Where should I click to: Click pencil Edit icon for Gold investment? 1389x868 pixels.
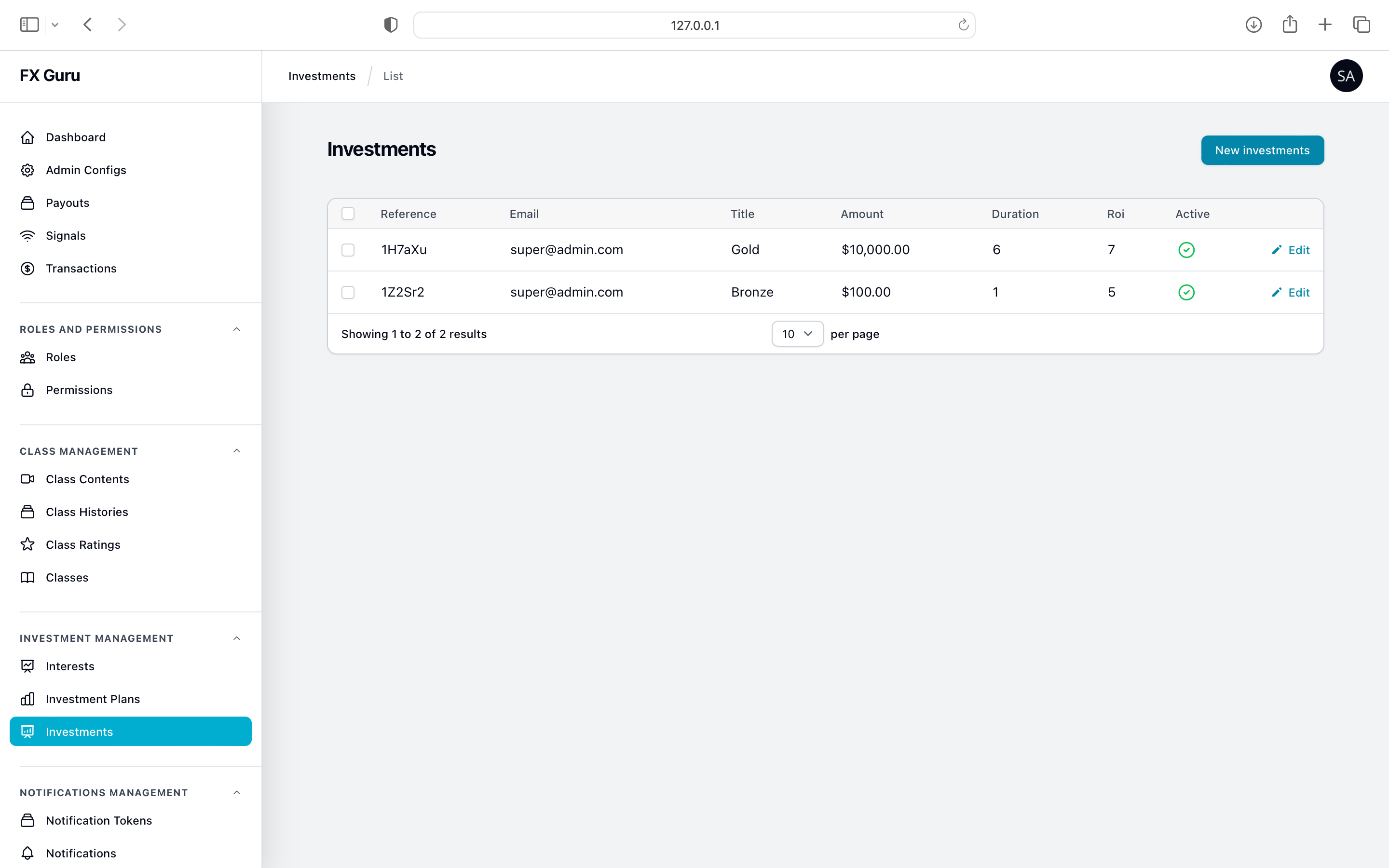pos(1277,250)
